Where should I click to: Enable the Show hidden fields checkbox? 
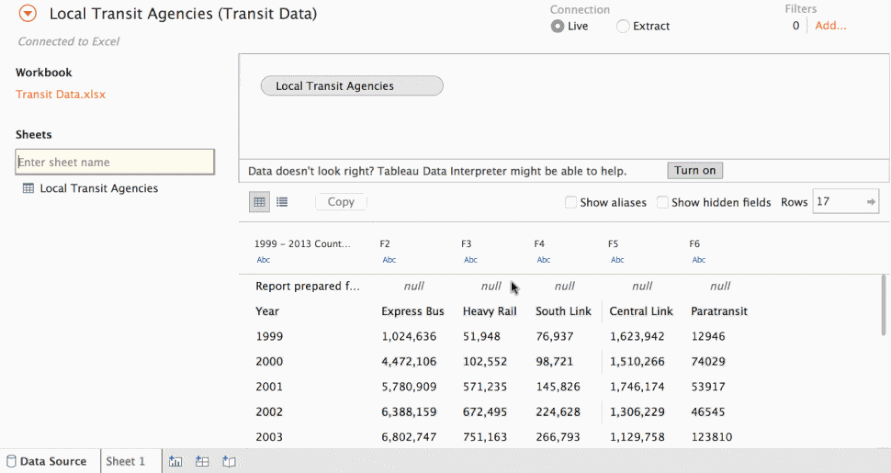pos(663,202)
